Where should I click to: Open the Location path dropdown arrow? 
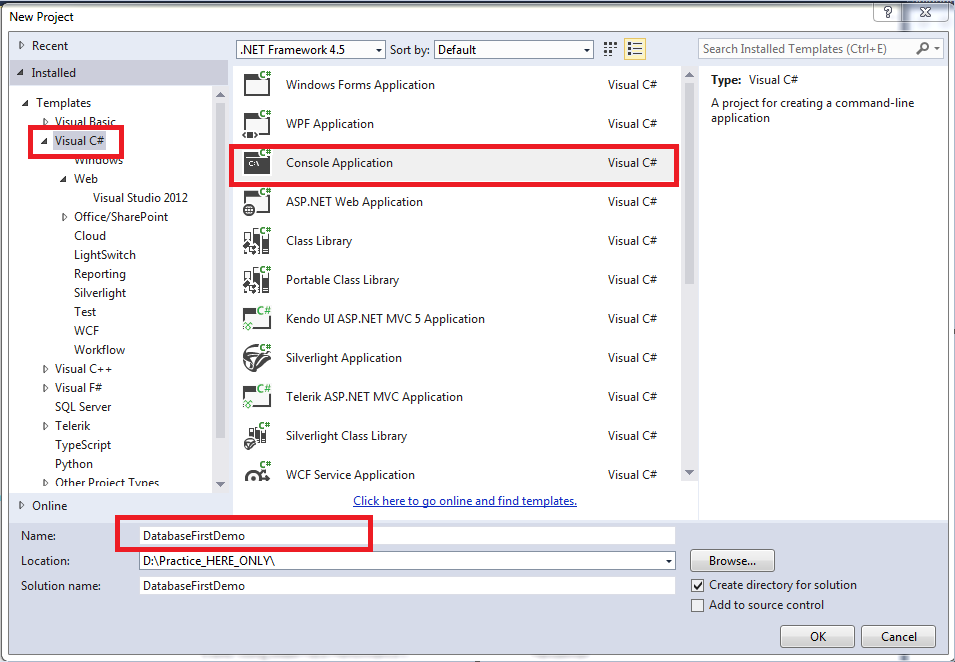[x=669, y=561]
